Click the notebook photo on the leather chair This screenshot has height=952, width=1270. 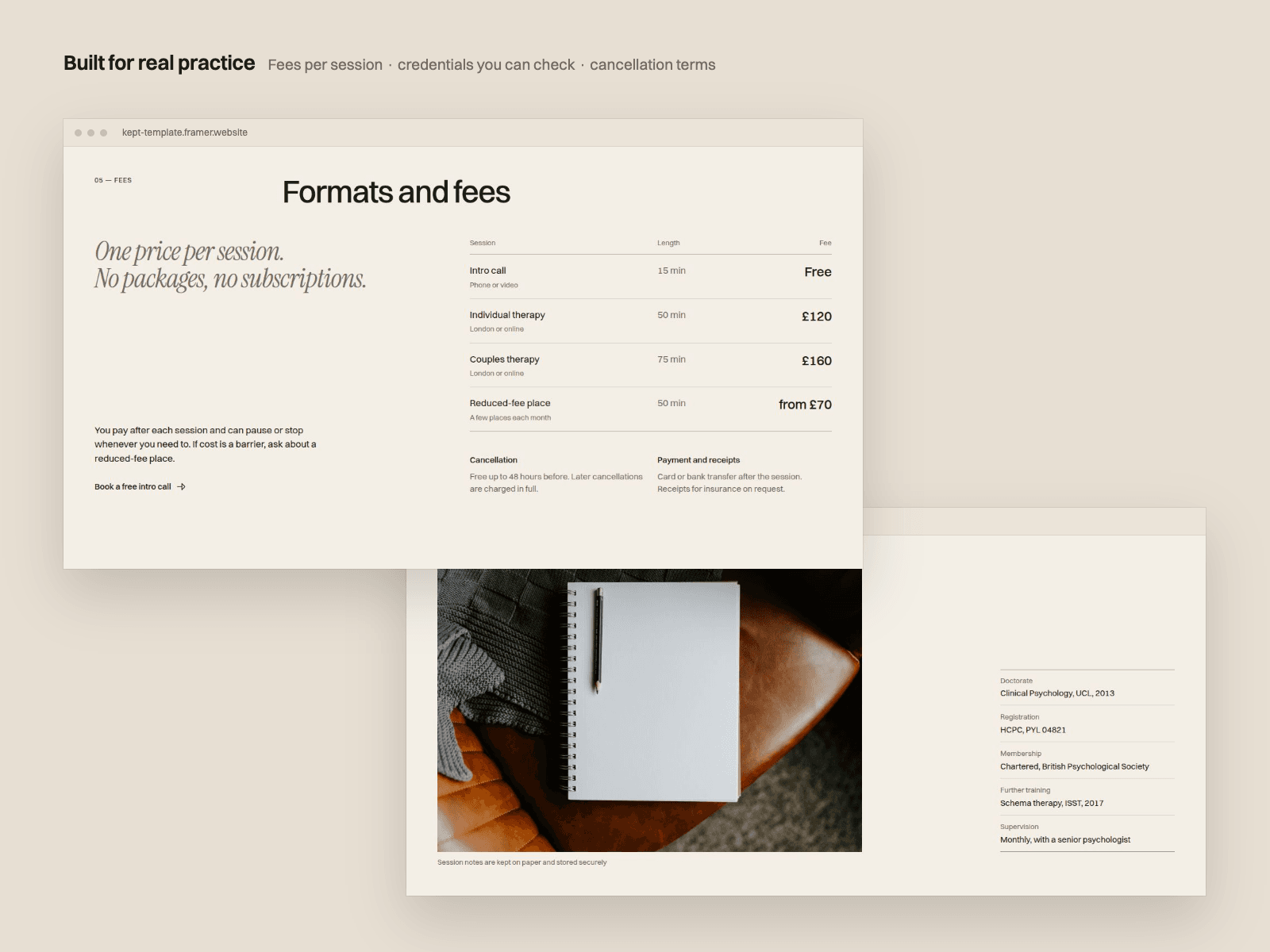pos(649,710)
